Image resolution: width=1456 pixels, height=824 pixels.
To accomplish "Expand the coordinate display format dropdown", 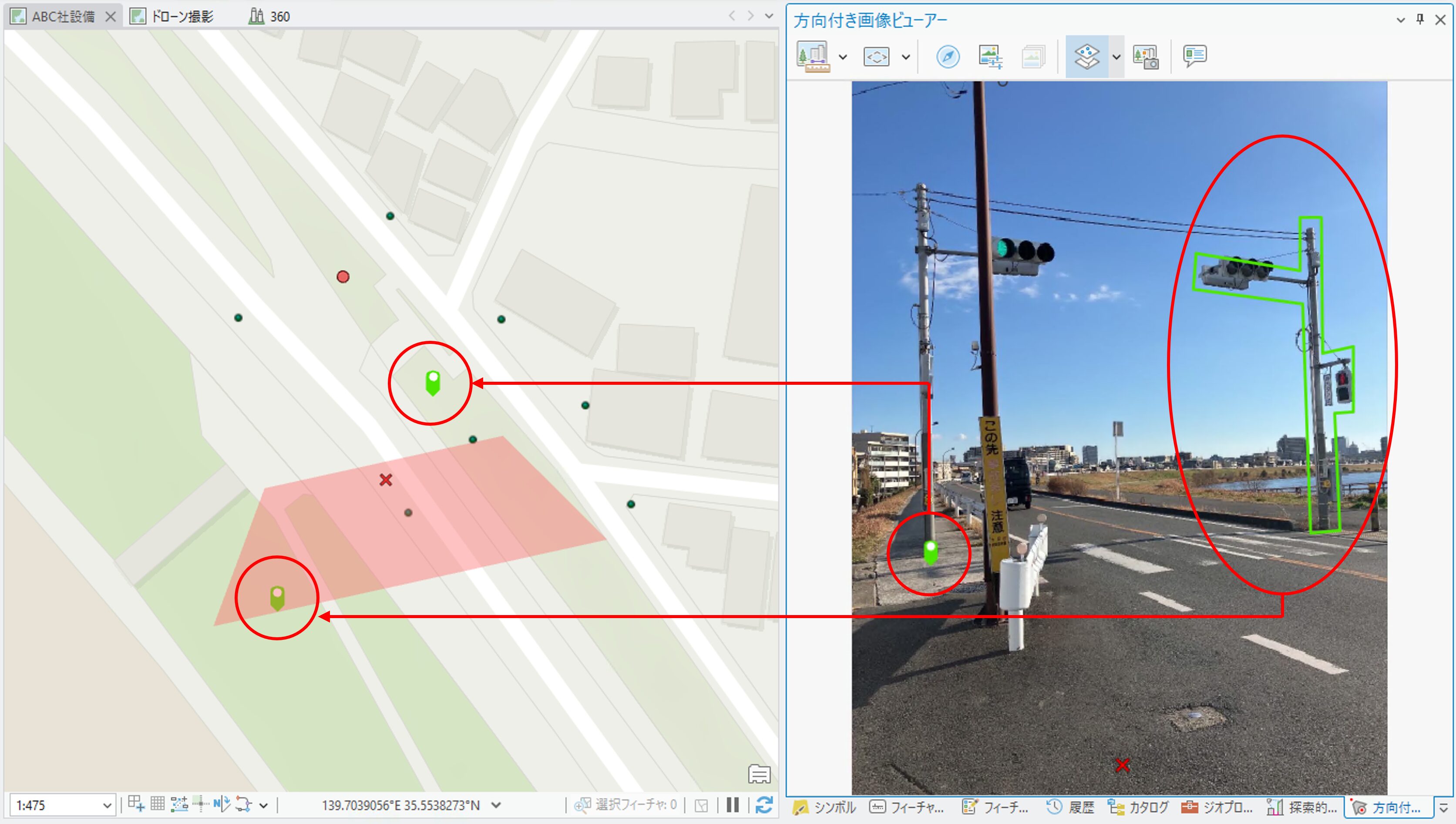I will pos(496,805).
